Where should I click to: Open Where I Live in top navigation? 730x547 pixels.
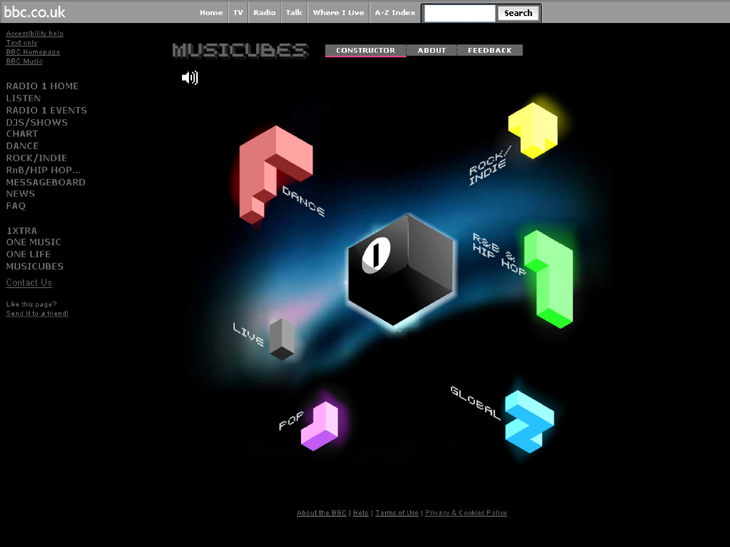click(338, 13)
